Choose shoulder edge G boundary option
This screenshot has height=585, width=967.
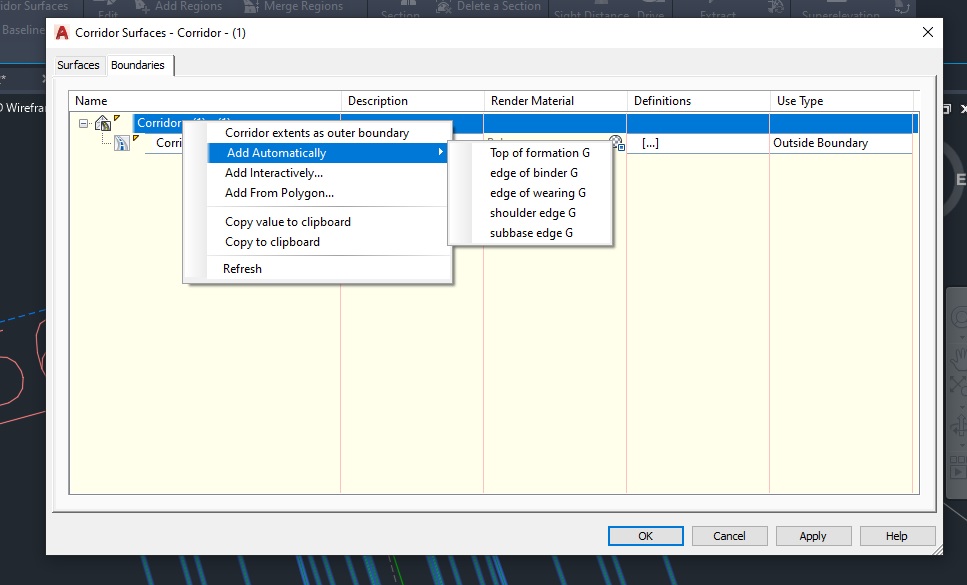pos(531,212)
